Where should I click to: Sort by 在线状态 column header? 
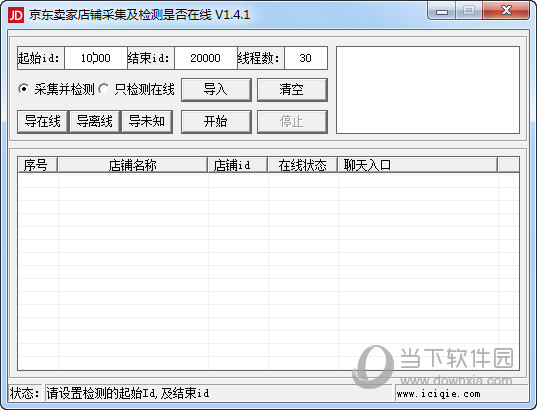(302, 165)
